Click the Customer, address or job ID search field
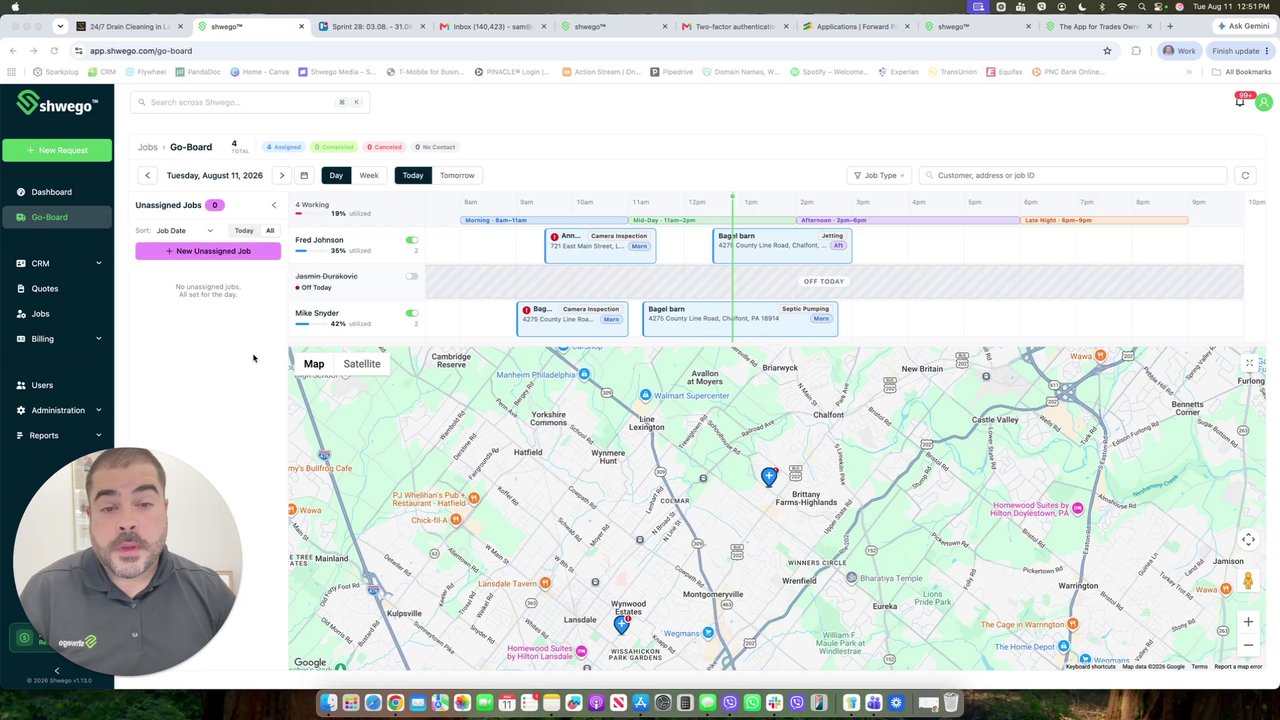This screenshot has height=720, width=1280. (1073, 175)
